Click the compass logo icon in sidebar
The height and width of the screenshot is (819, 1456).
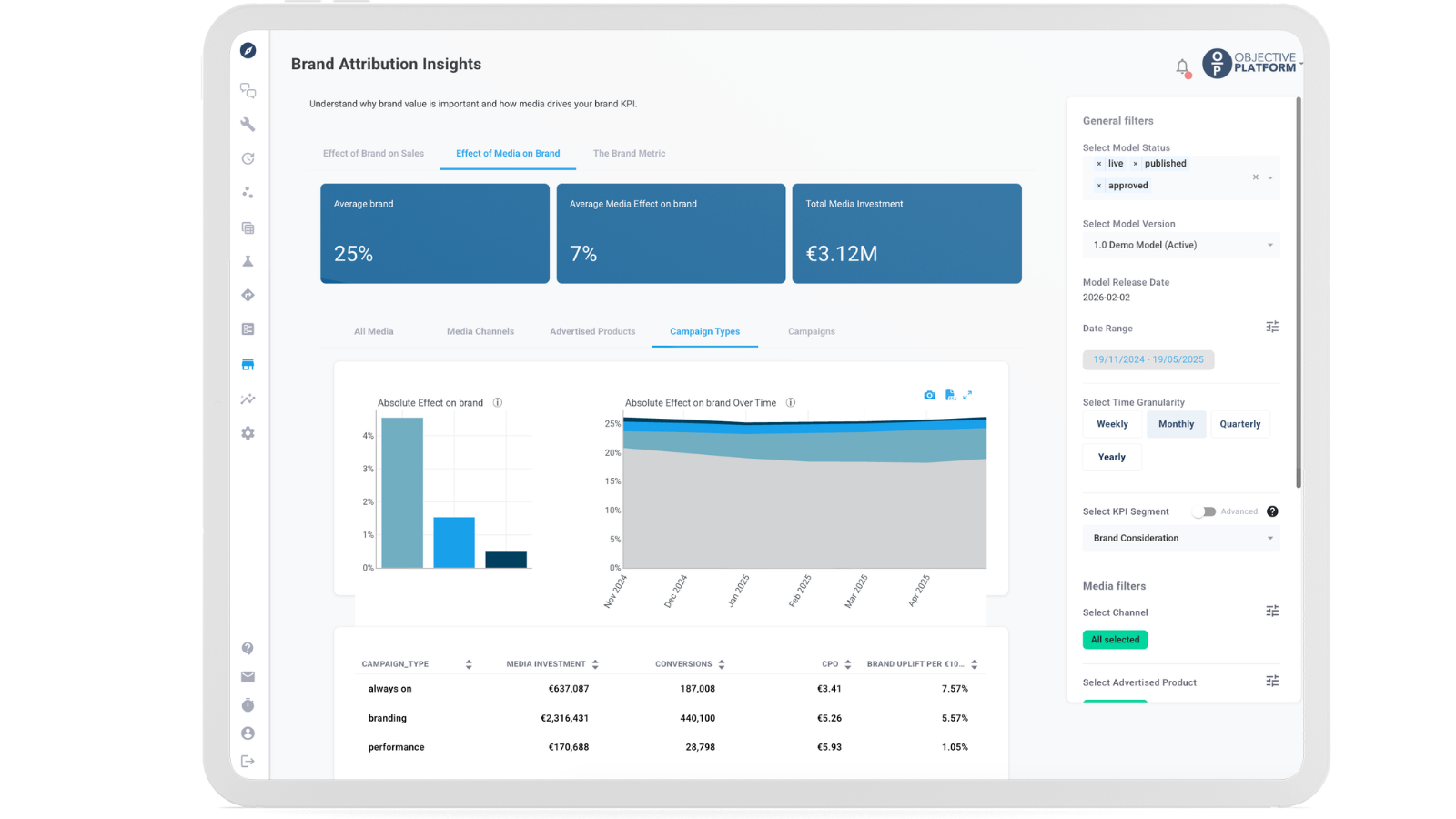coord(248,51)
